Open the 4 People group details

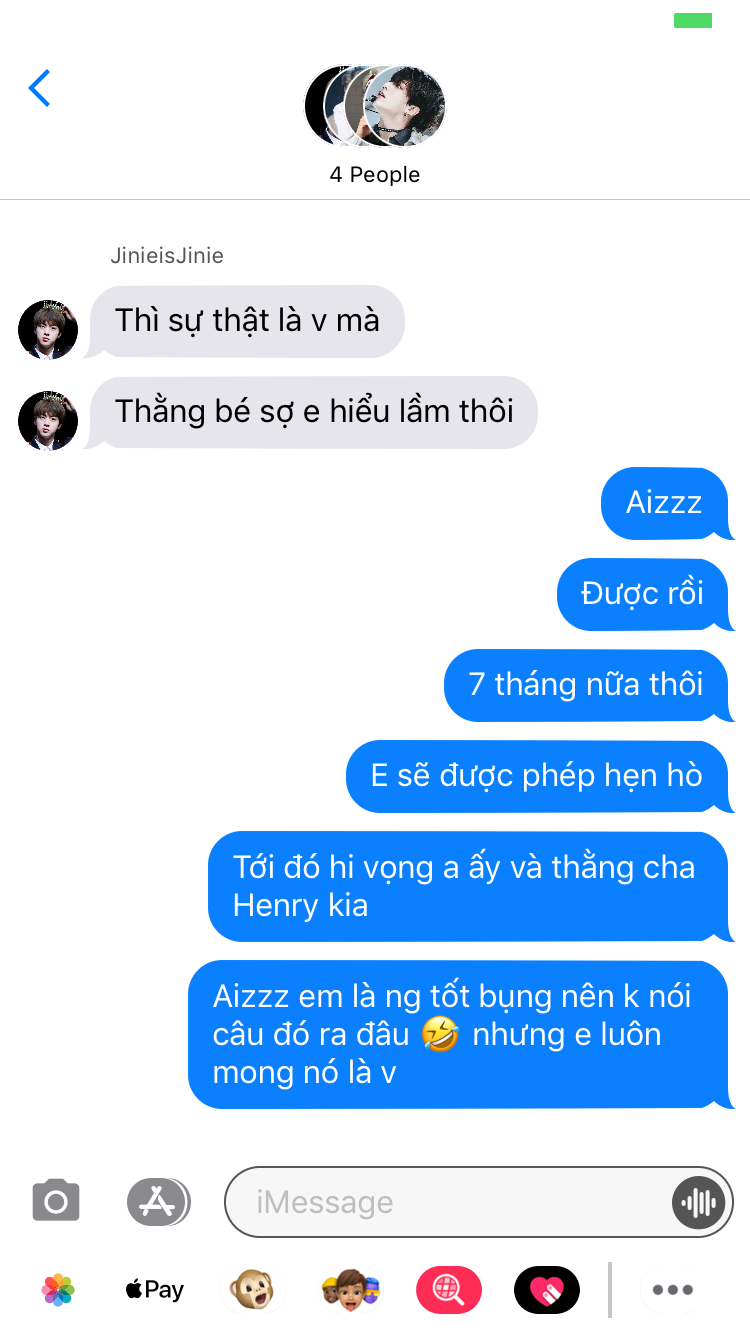click(375, 175)
